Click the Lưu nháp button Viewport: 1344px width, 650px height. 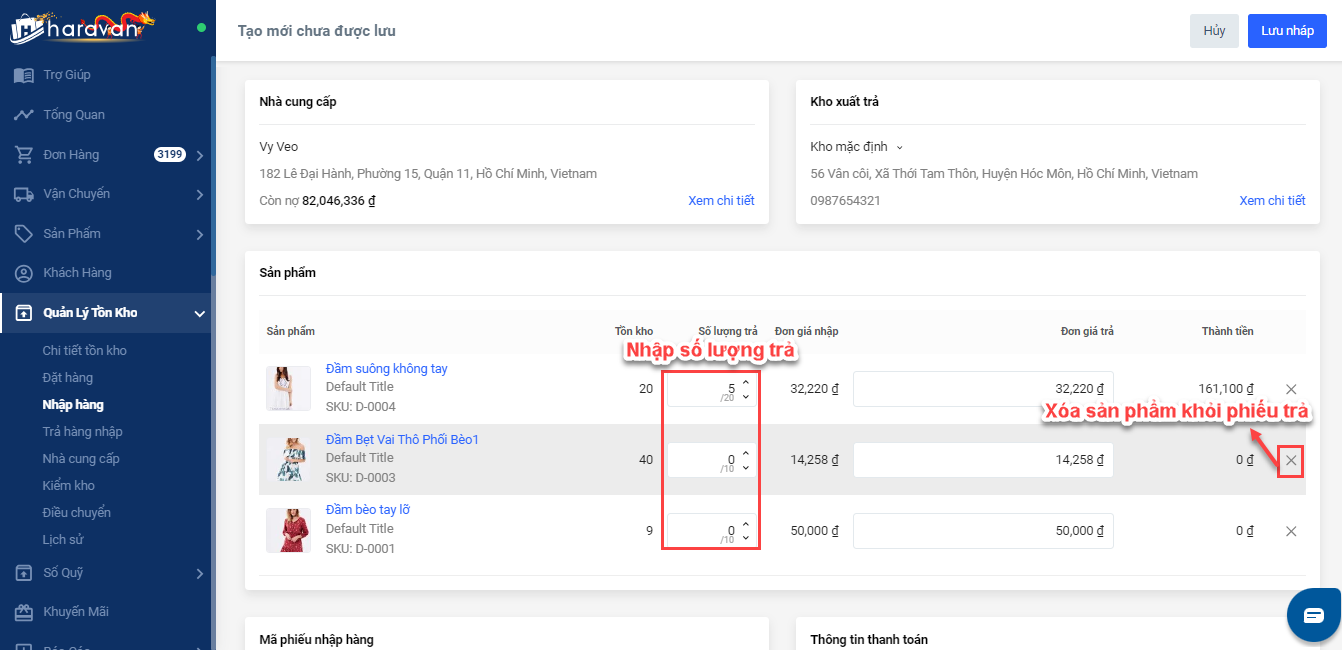pyautogui.click(x=1287, y=31)
